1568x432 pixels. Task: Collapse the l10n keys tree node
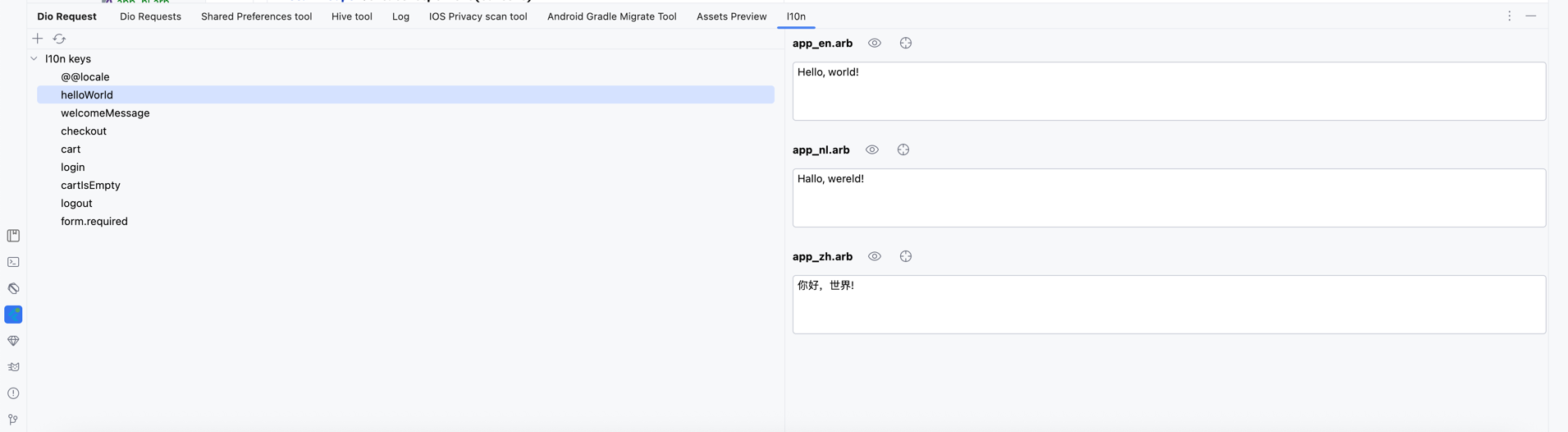pos(34,59)
